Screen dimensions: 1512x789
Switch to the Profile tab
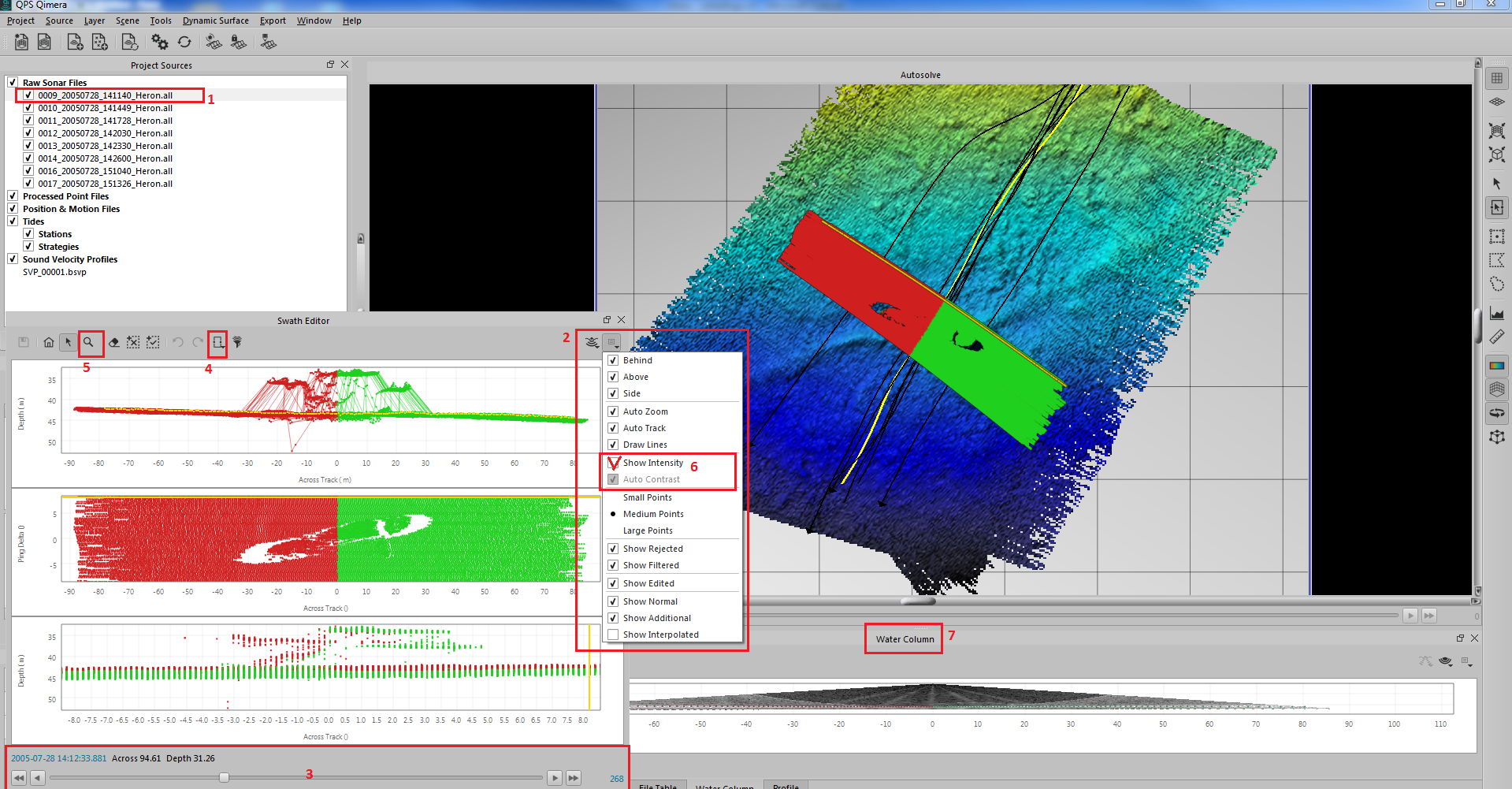coord(785,785)
